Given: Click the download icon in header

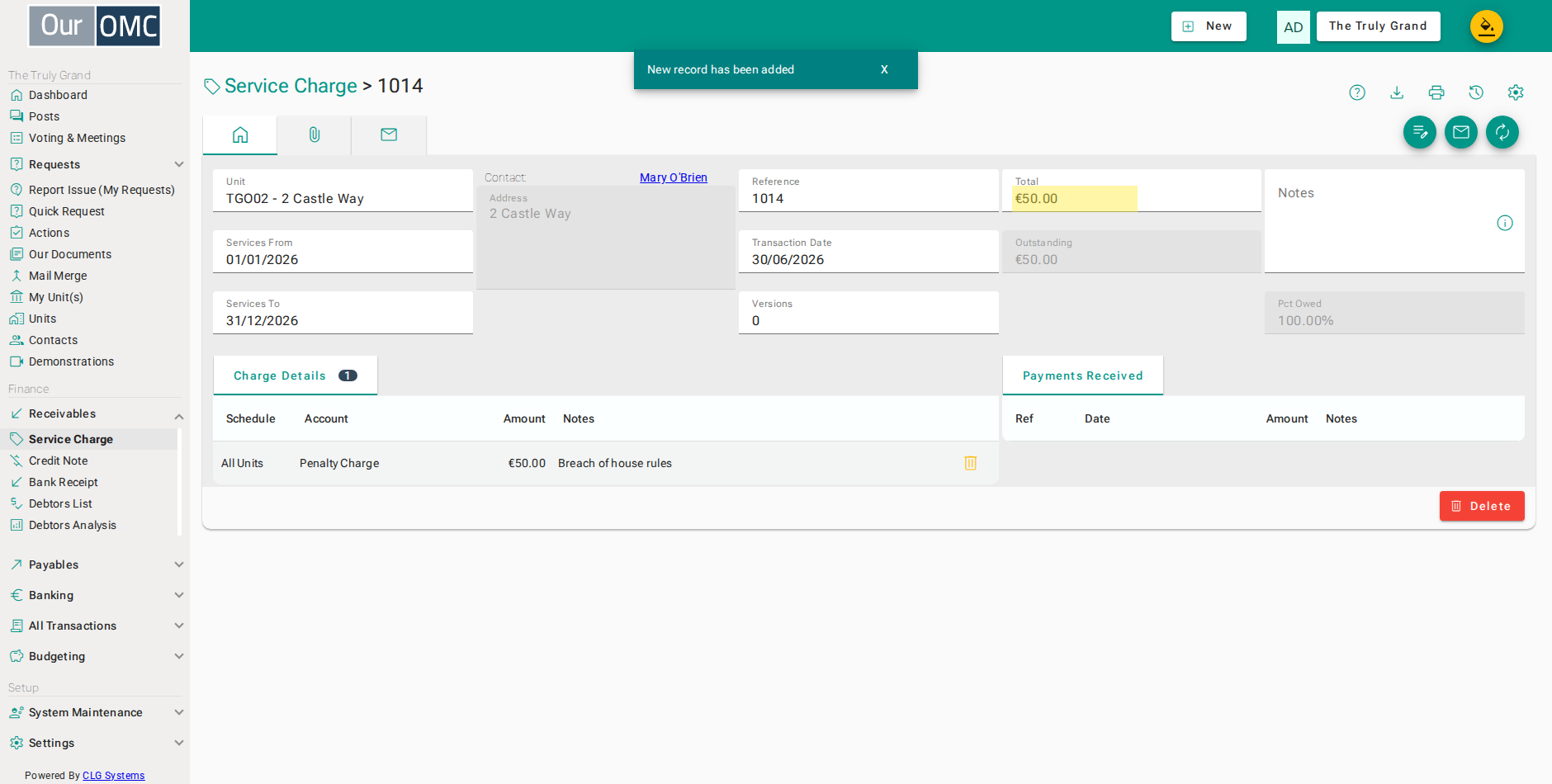Looking at the screenshot, I should 1397,92.
